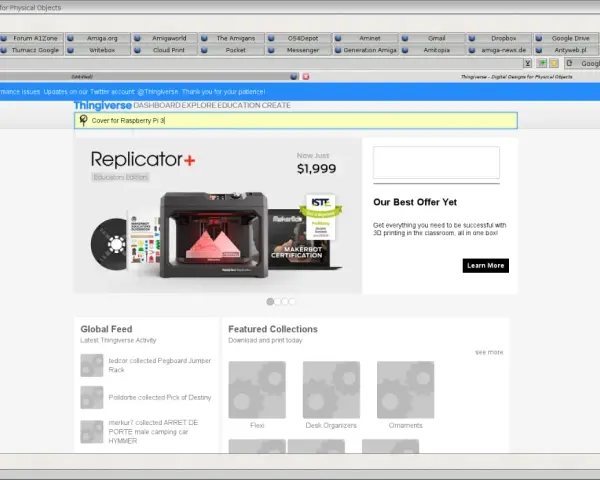This screenshot has width=600, height=480.
Task: Click the Learn More button
Action: coord(486,266)
